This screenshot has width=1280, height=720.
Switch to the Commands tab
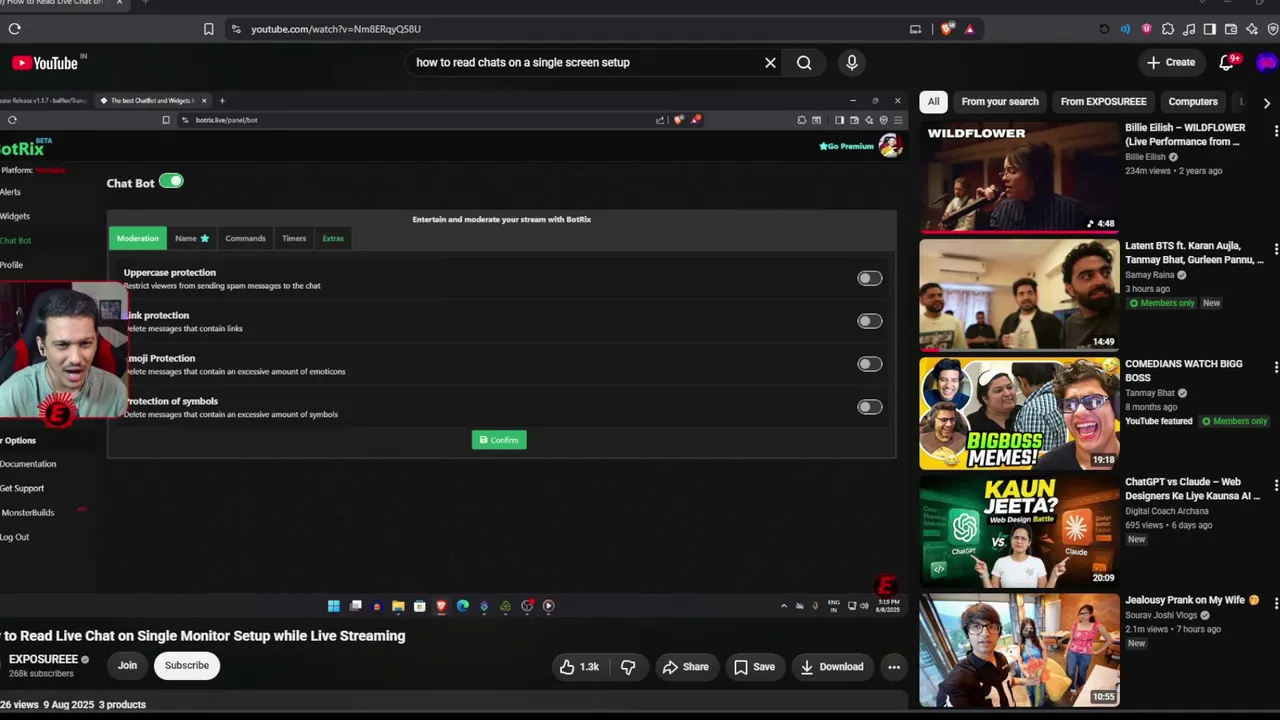[245, 238]
